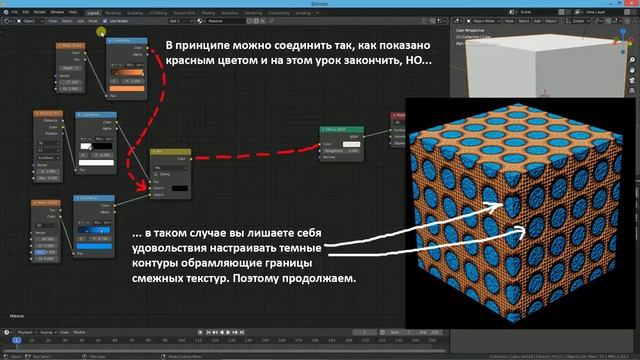Play animation forward button
640x360 pixels.
coord(228,332)
